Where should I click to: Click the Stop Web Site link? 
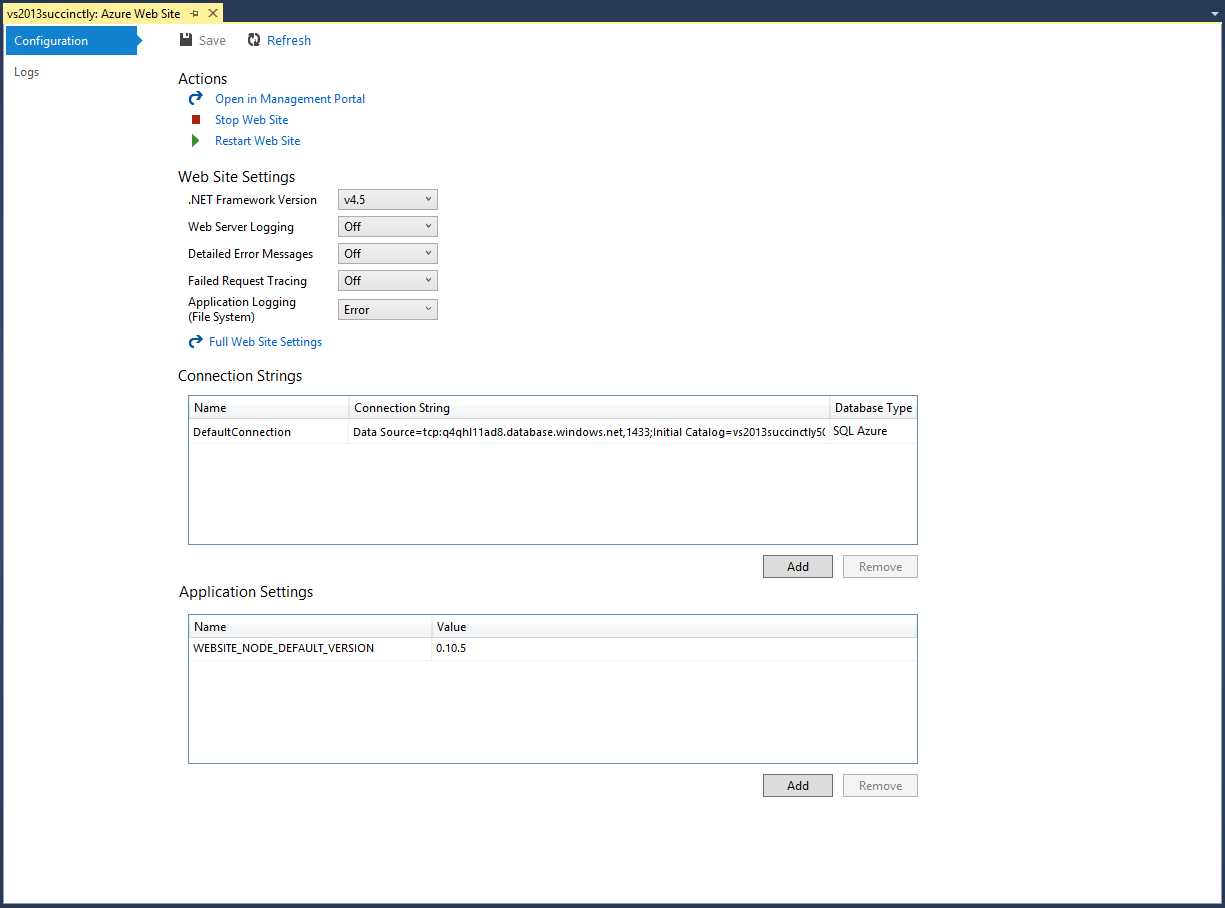[x=251, y=119]
